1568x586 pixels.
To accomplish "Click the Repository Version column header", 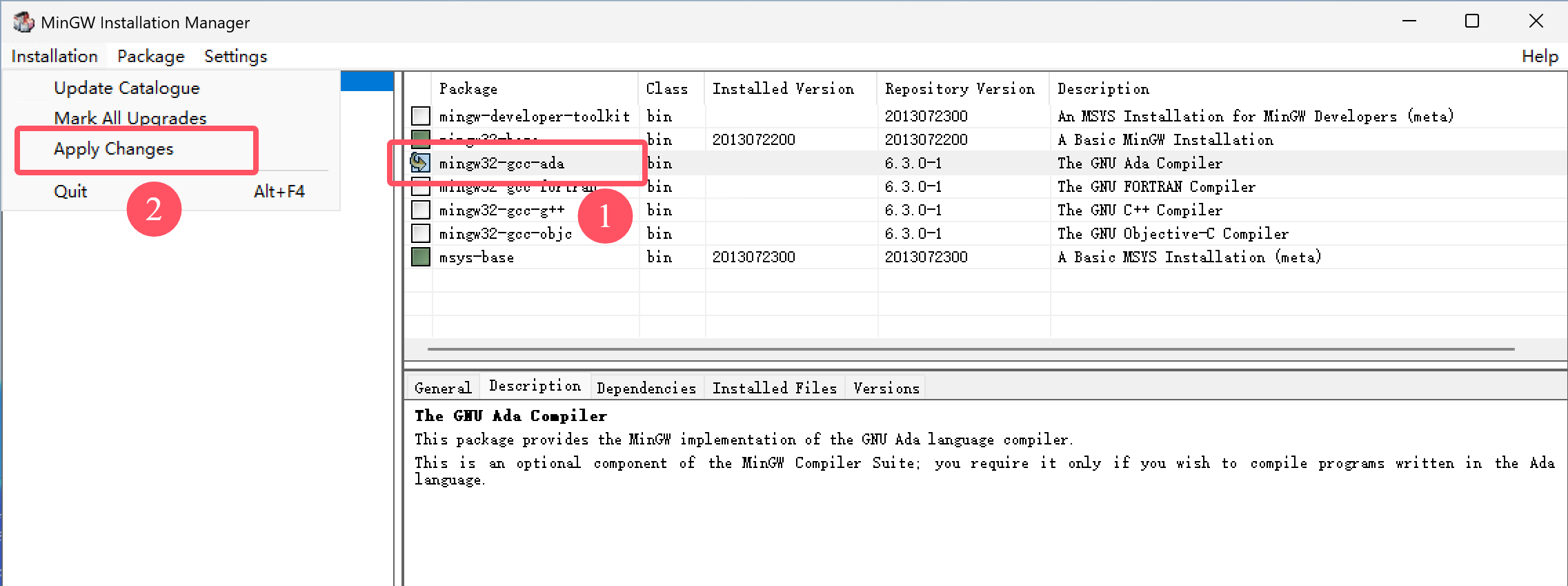I will click(x=960, y=89).
